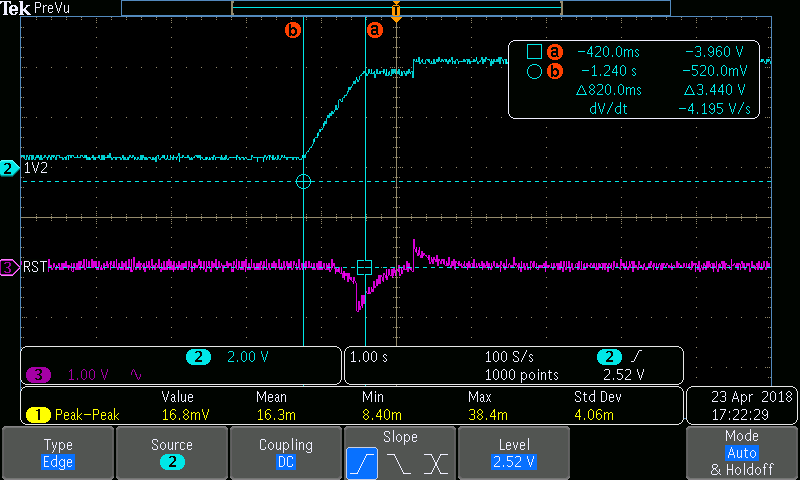Viewport: 800px width, 480px height.
Task: Click the 38.4m maximum measurement value
Action: coord(488,415)
